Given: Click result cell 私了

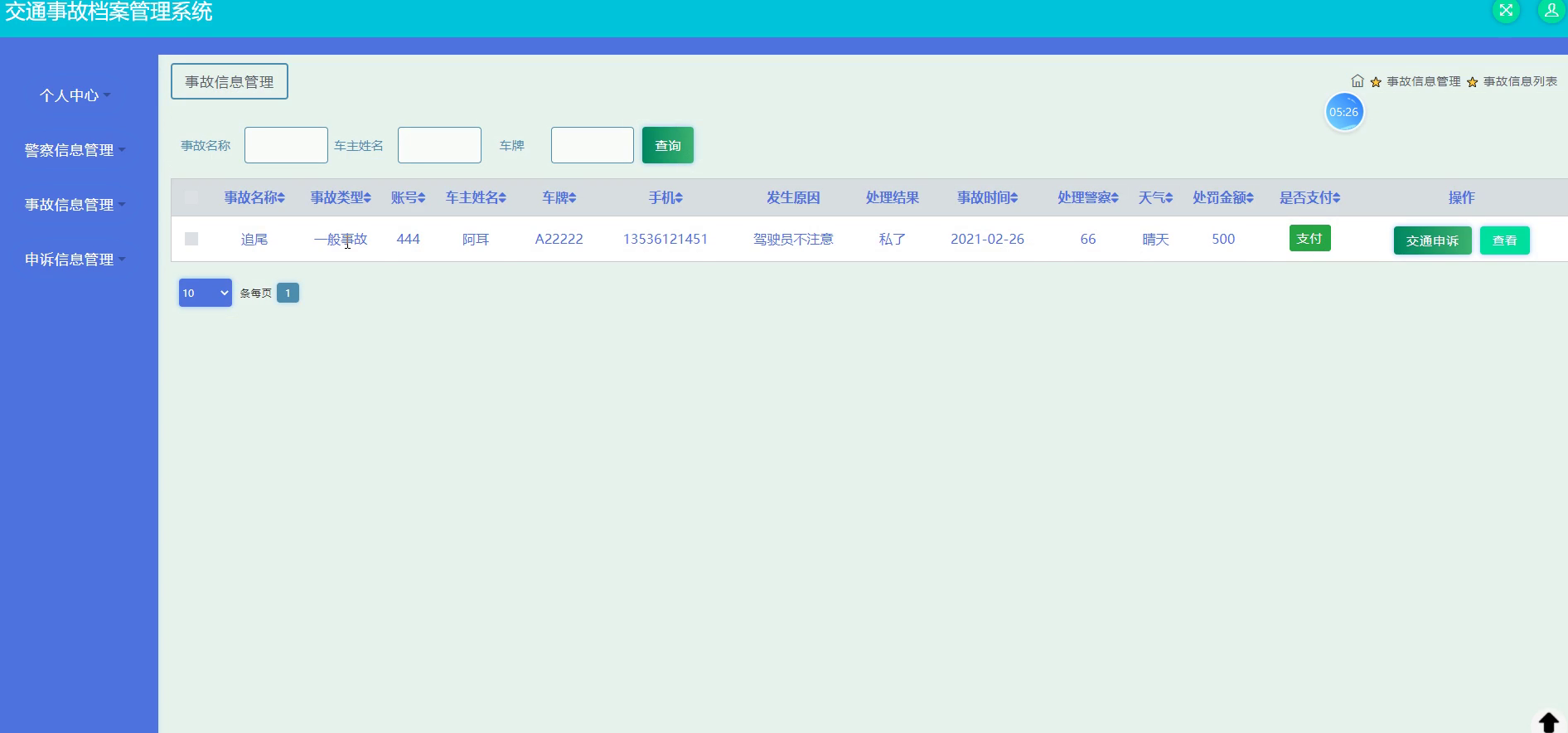Looking at the screenshot, I should (893, 239).
